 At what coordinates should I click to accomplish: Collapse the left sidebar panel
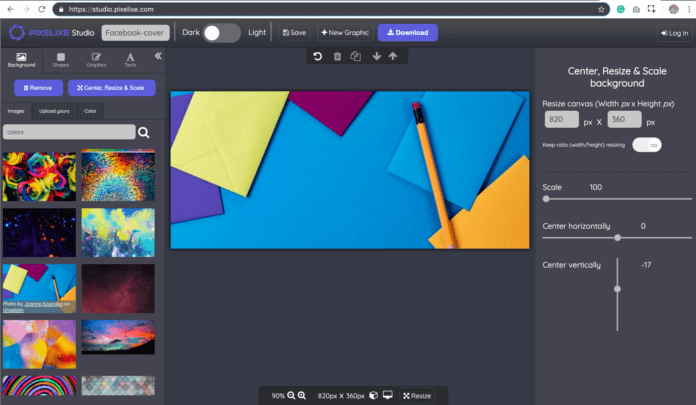(157, 57)
